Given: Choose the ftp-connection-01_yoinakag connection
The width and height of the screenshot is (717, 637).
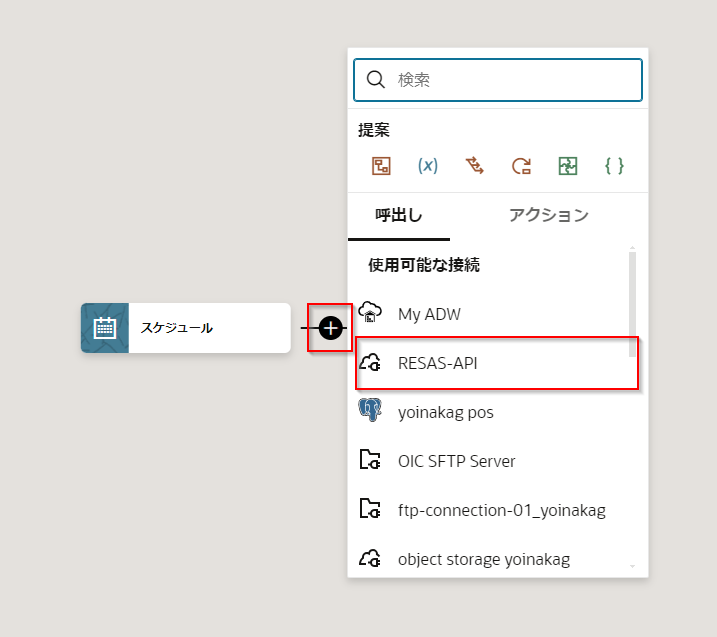Looking at the screenshot, I should (501, 510).
